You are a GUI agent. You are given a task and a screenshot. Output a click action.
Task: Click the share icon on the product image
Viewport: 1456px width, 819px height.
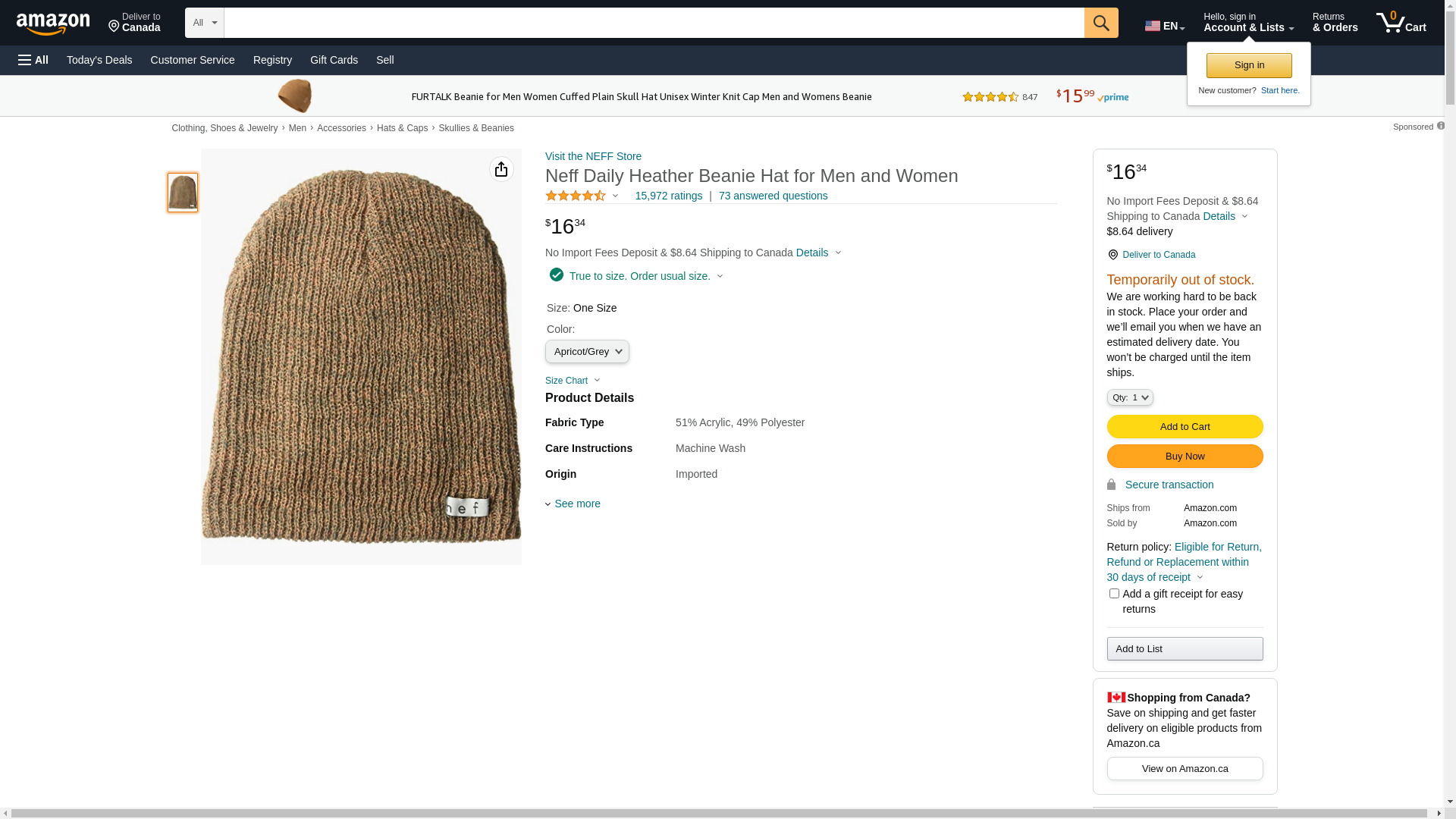(x=501, y=169)
